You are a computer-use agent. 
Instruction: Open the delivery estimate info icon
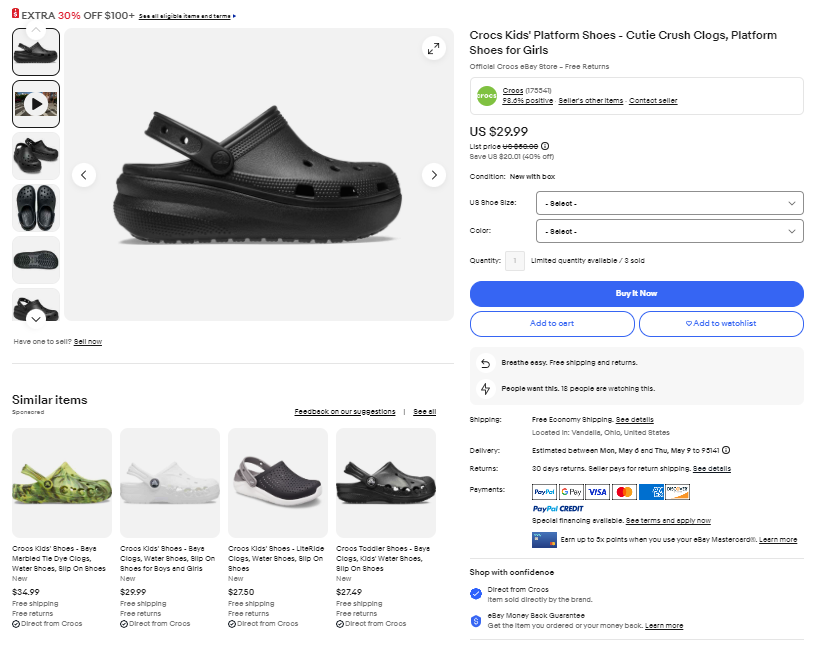point(726,450)
